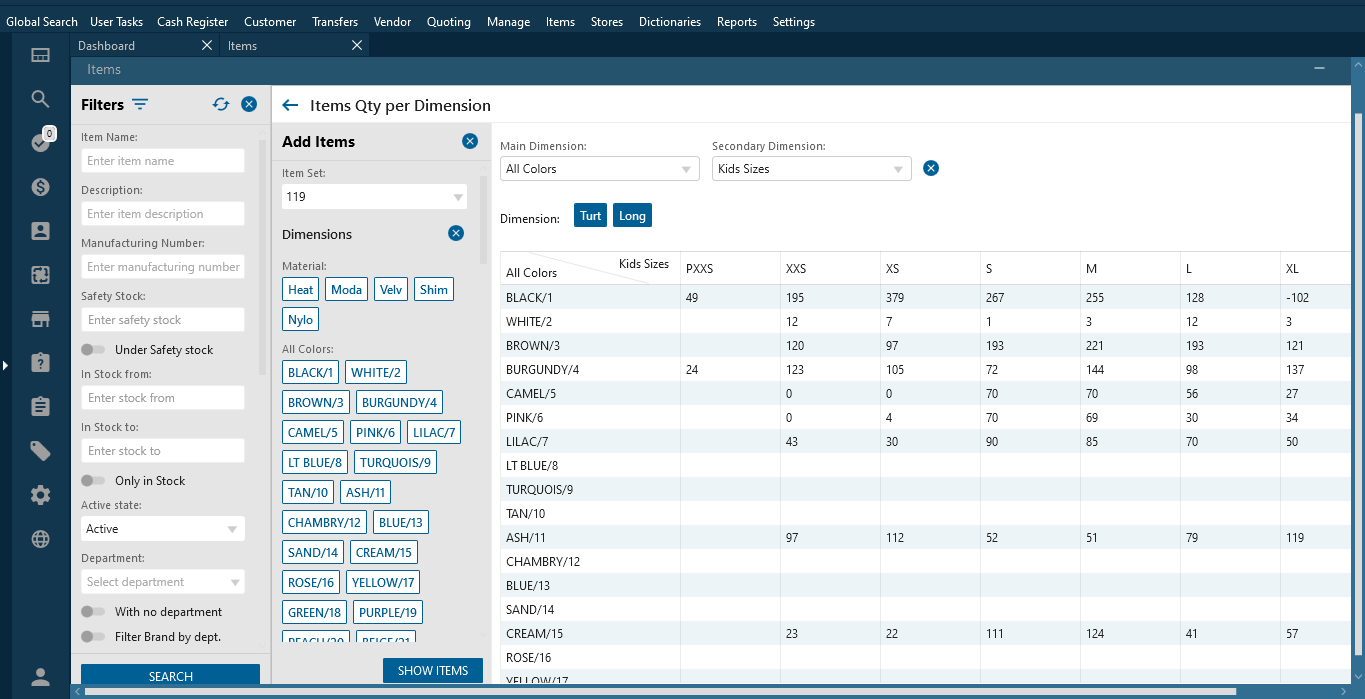This screenshot has width=1365, height=699.
Task: Enable the Under Safety stock toggle
Action: tap(93, 350)
